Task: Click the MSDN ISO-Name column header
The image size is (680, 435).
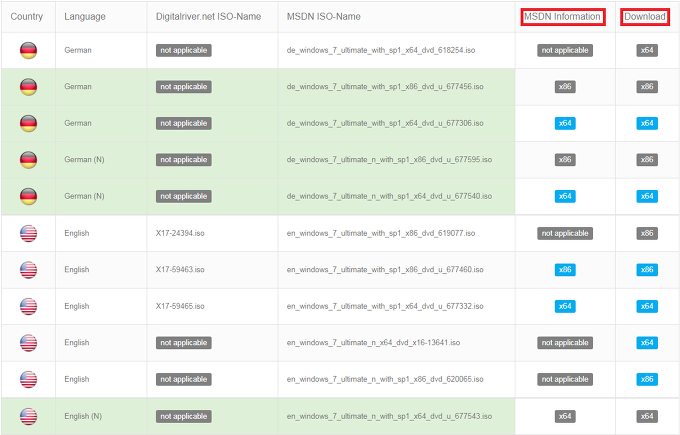Action: (324, 16)
